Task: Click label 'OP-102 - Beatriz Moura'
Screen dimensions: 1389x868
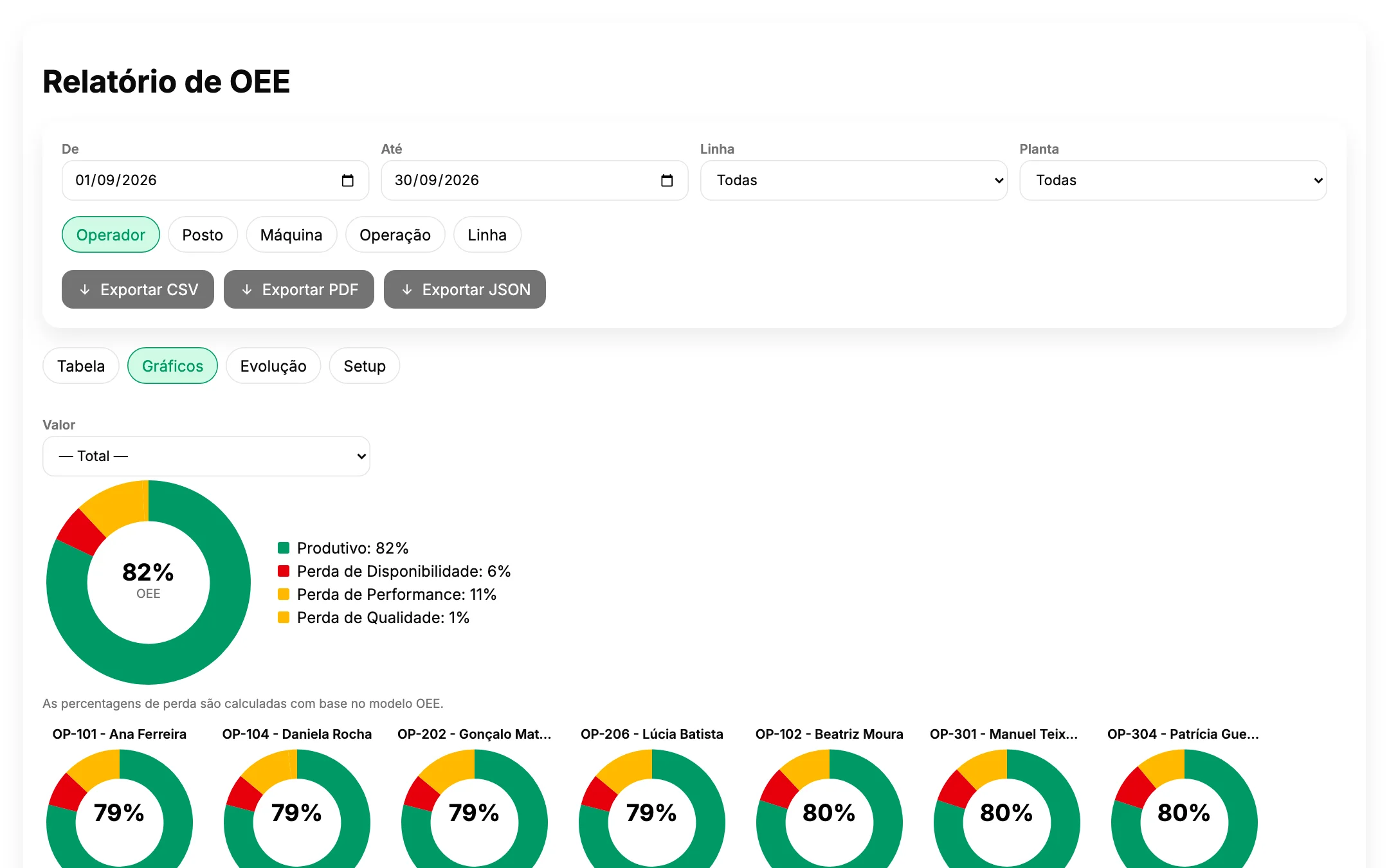Action: [x=830, y=734]
